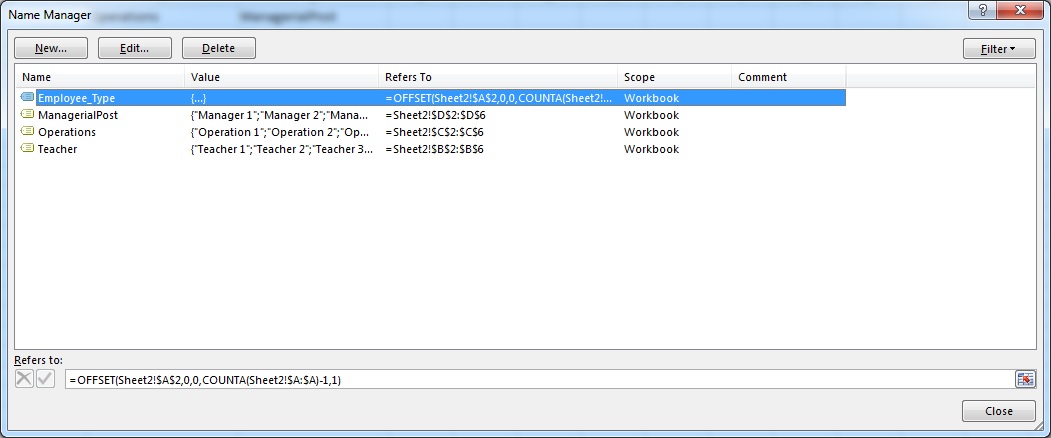The height and width of the screenshot is (438, 1051).
Task: Click the collapse dialog range selector icon
Action: (1025, 379)
